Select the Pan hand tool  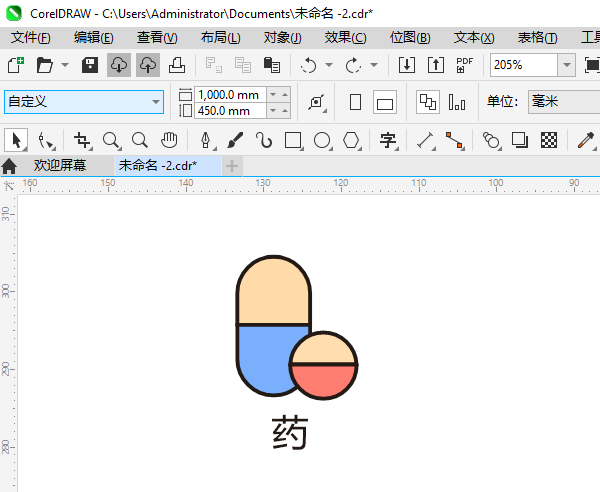pyautogui.click(x=169, y=140)
